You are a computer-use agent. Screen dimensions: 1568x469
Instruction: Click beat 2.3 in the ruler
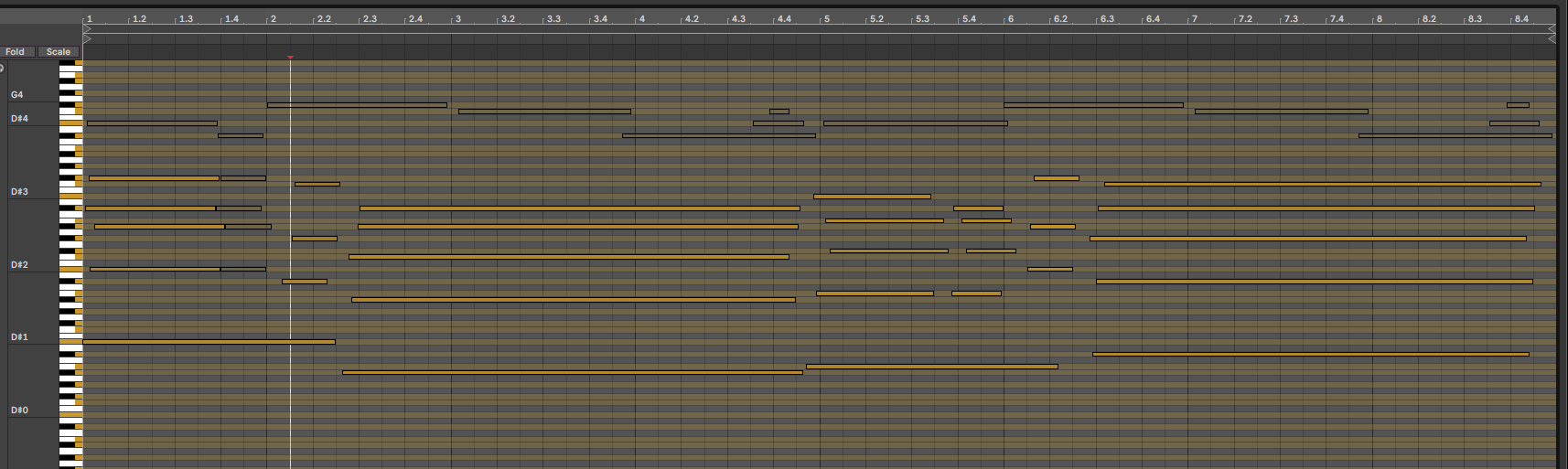(370, 18)
